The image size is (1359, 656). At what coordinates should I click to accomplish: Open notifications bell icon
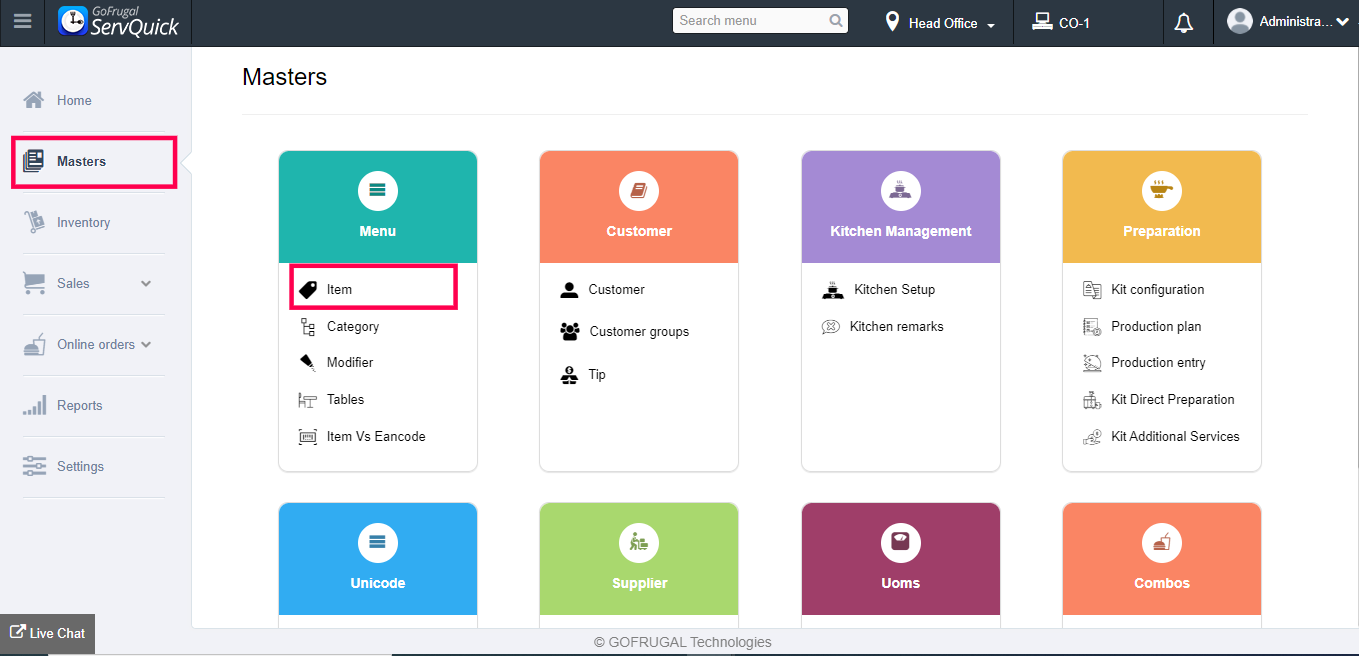[x=1184, y=22]
